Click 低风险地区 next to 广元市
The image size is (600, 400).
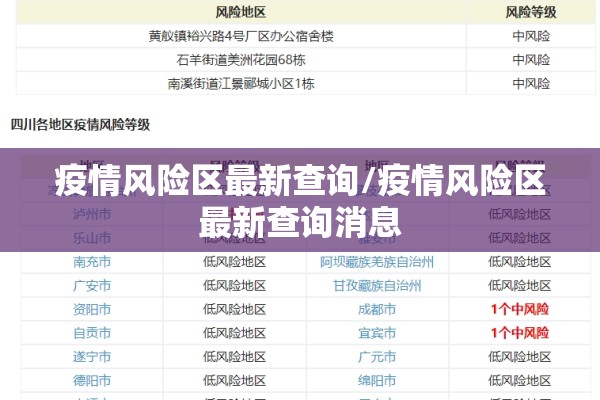520,357
